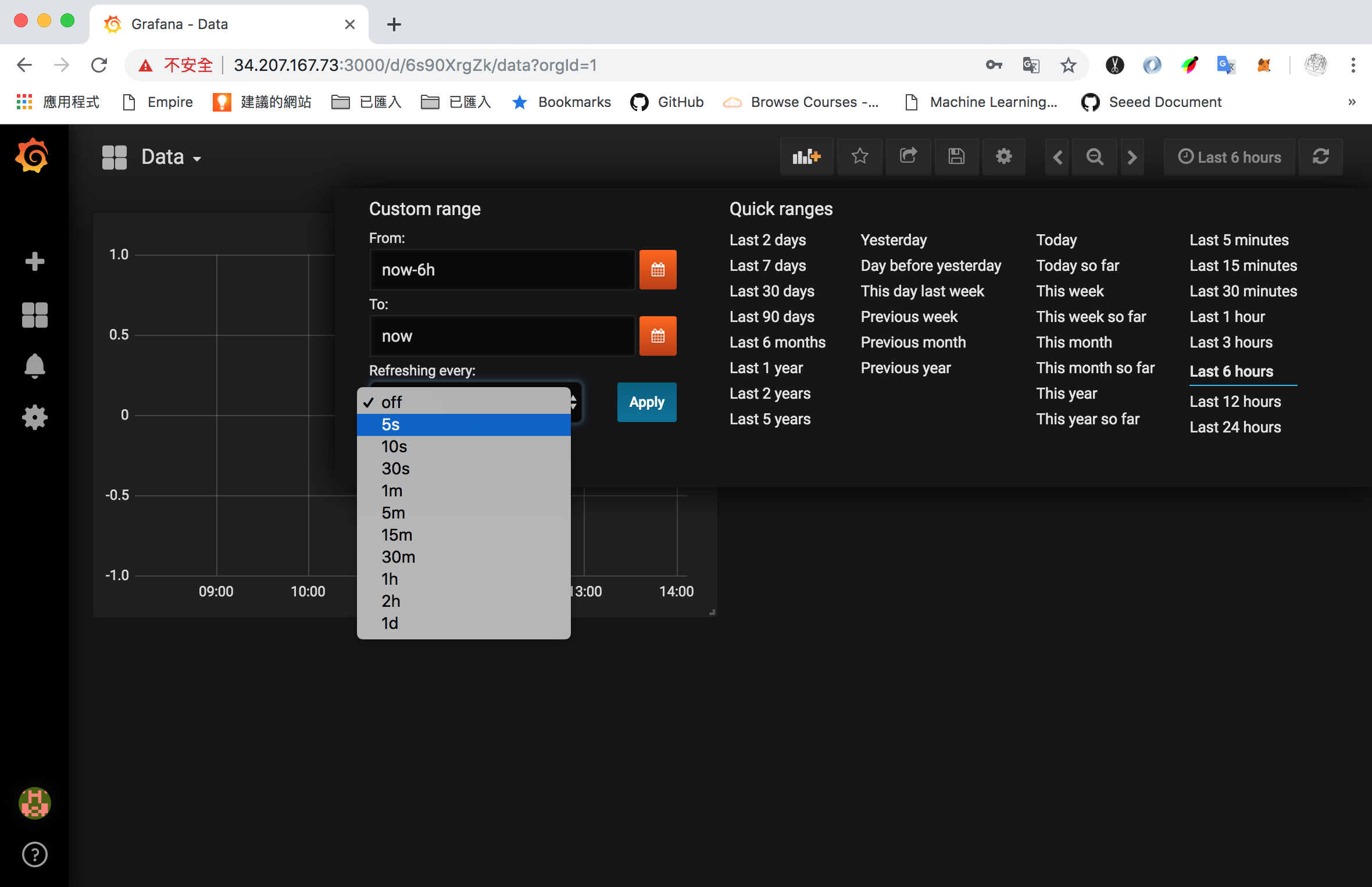Choose Last 30 days quick range

point(772,291)
